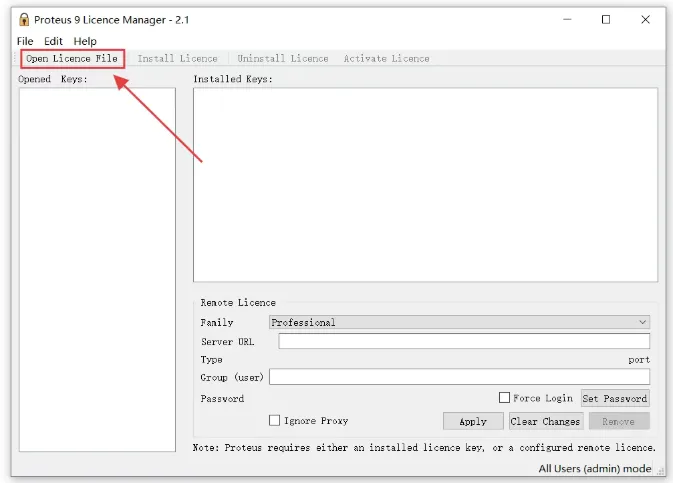Click the Group (user) input field
The image size is (673, 483).
click(x=459, y=377)
